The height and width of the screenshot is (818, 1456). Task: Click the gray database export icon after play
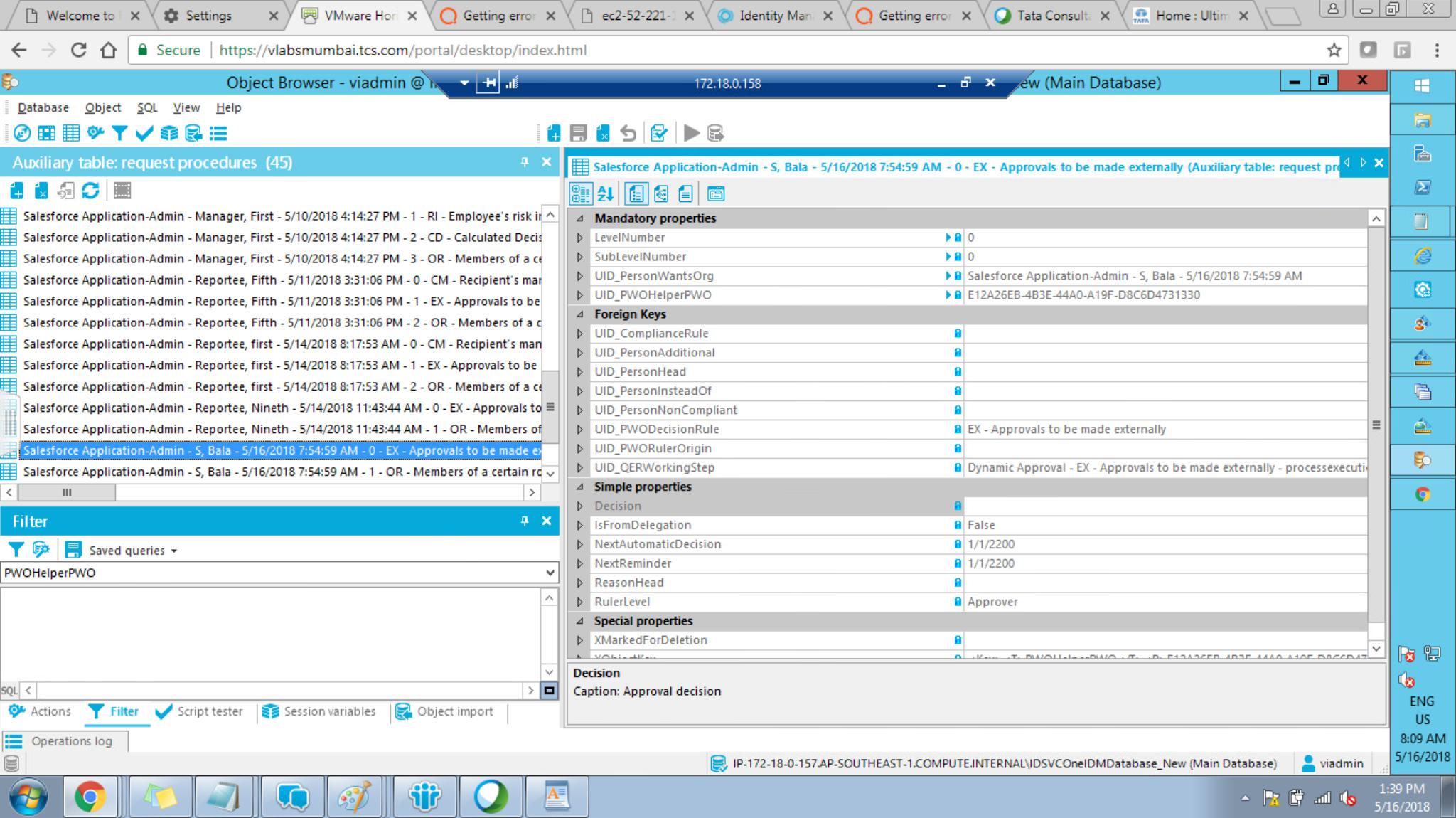[x=715, y=133]
